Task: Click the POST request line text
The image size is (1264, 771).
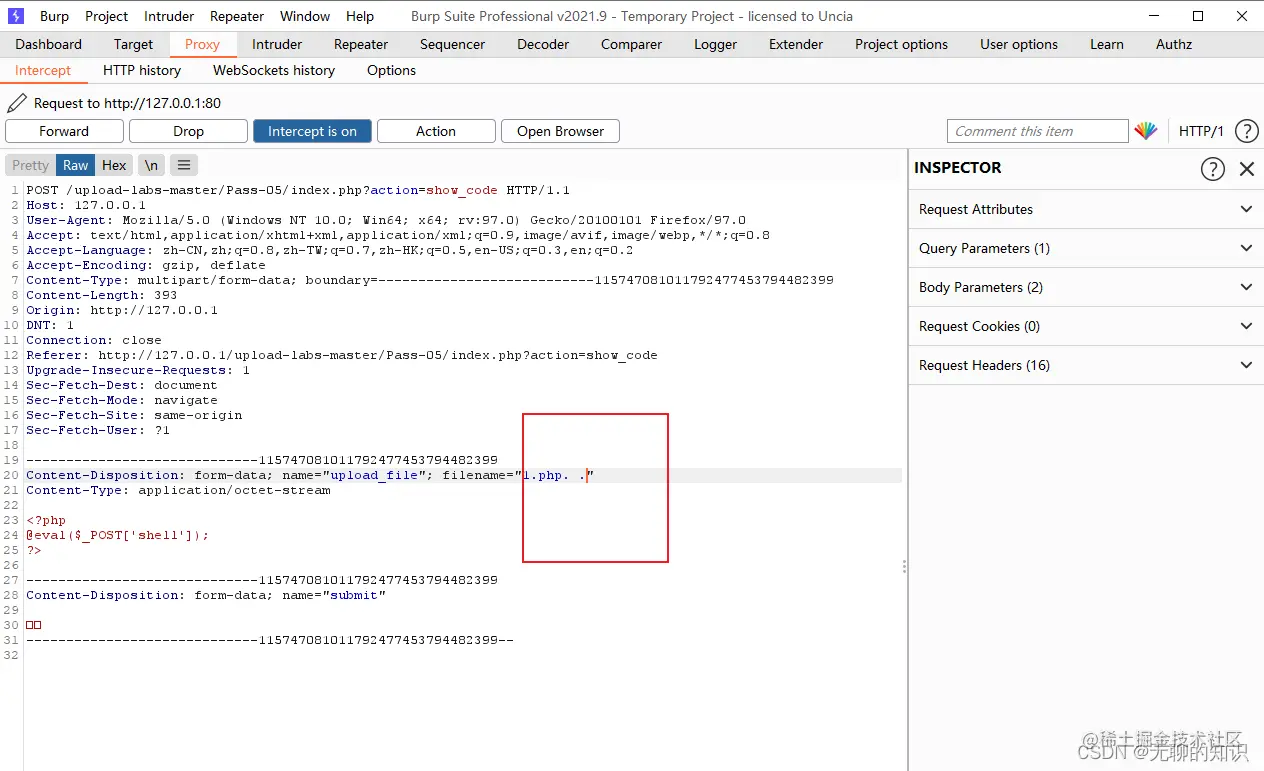Action: pyautogui.click(x=298, y=190)
